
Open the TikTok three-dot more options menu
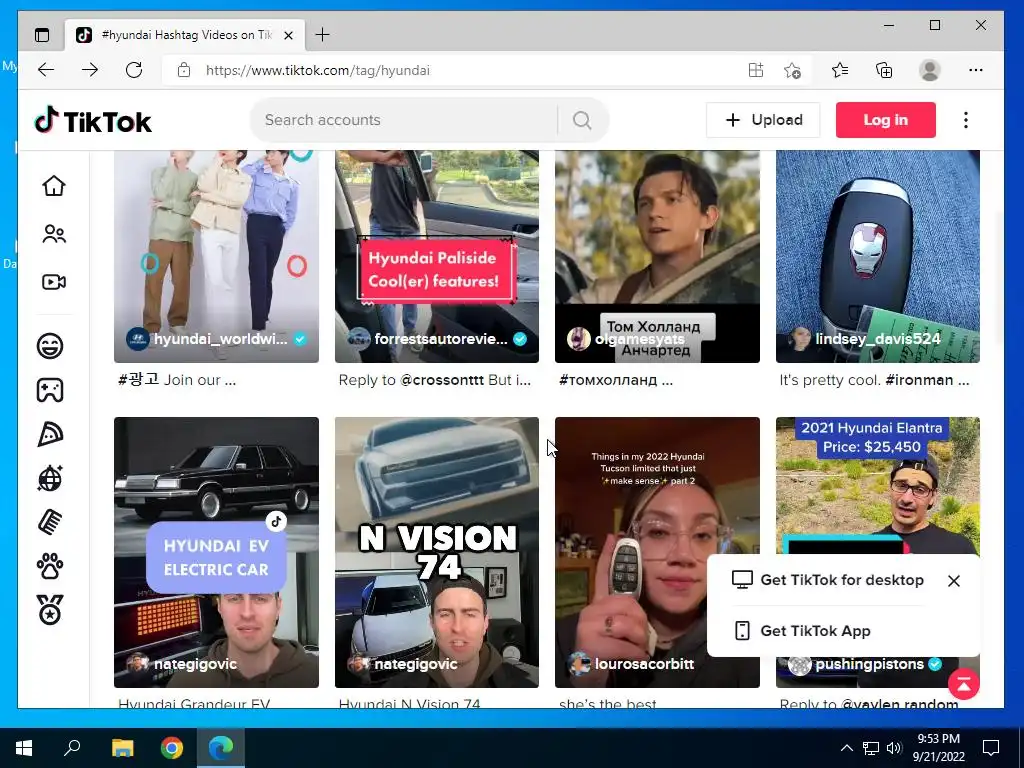966,120
